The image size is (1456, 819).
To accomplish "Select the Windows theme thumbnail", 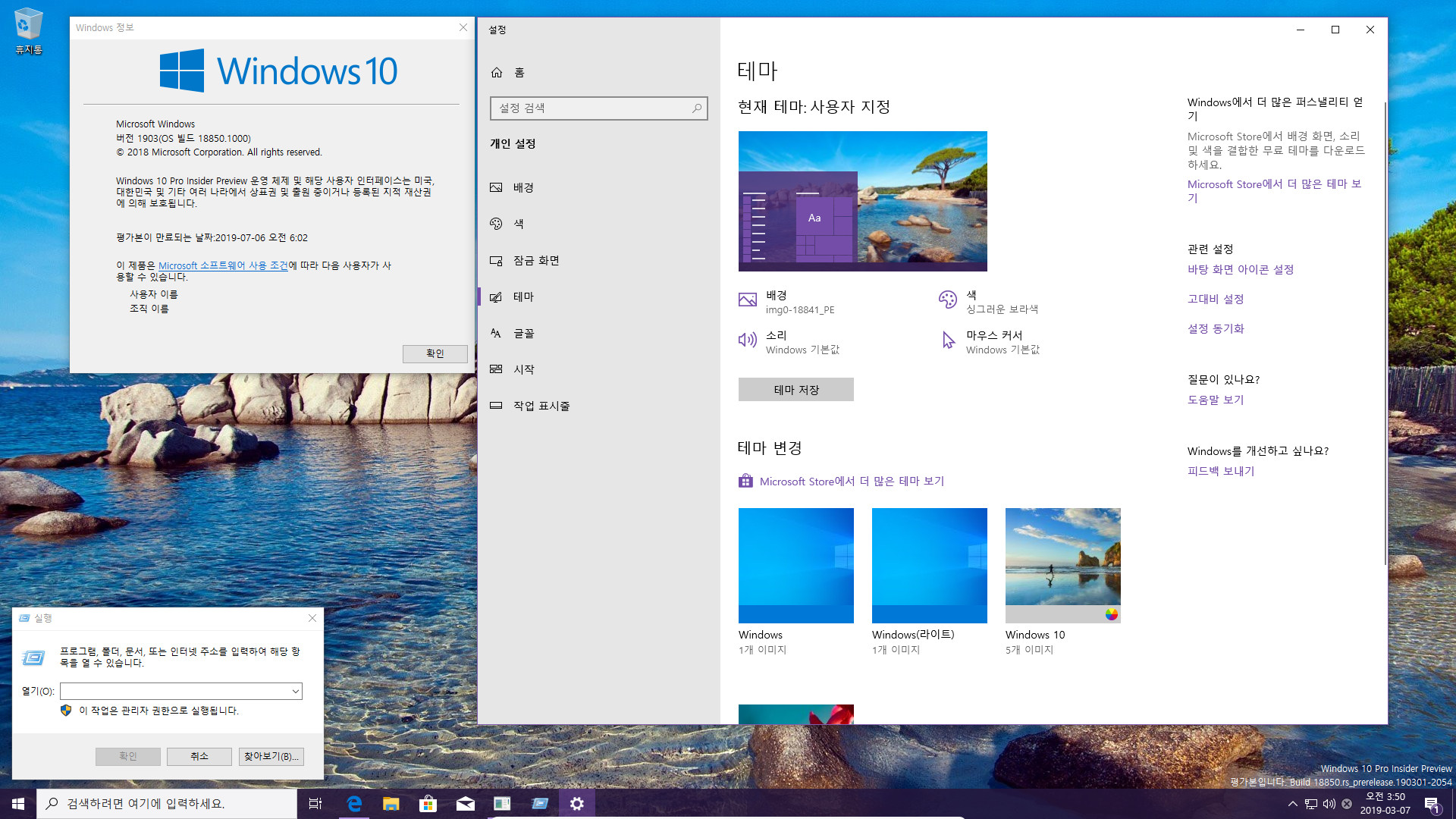I will pyautogui.click(x=796, y=566).
